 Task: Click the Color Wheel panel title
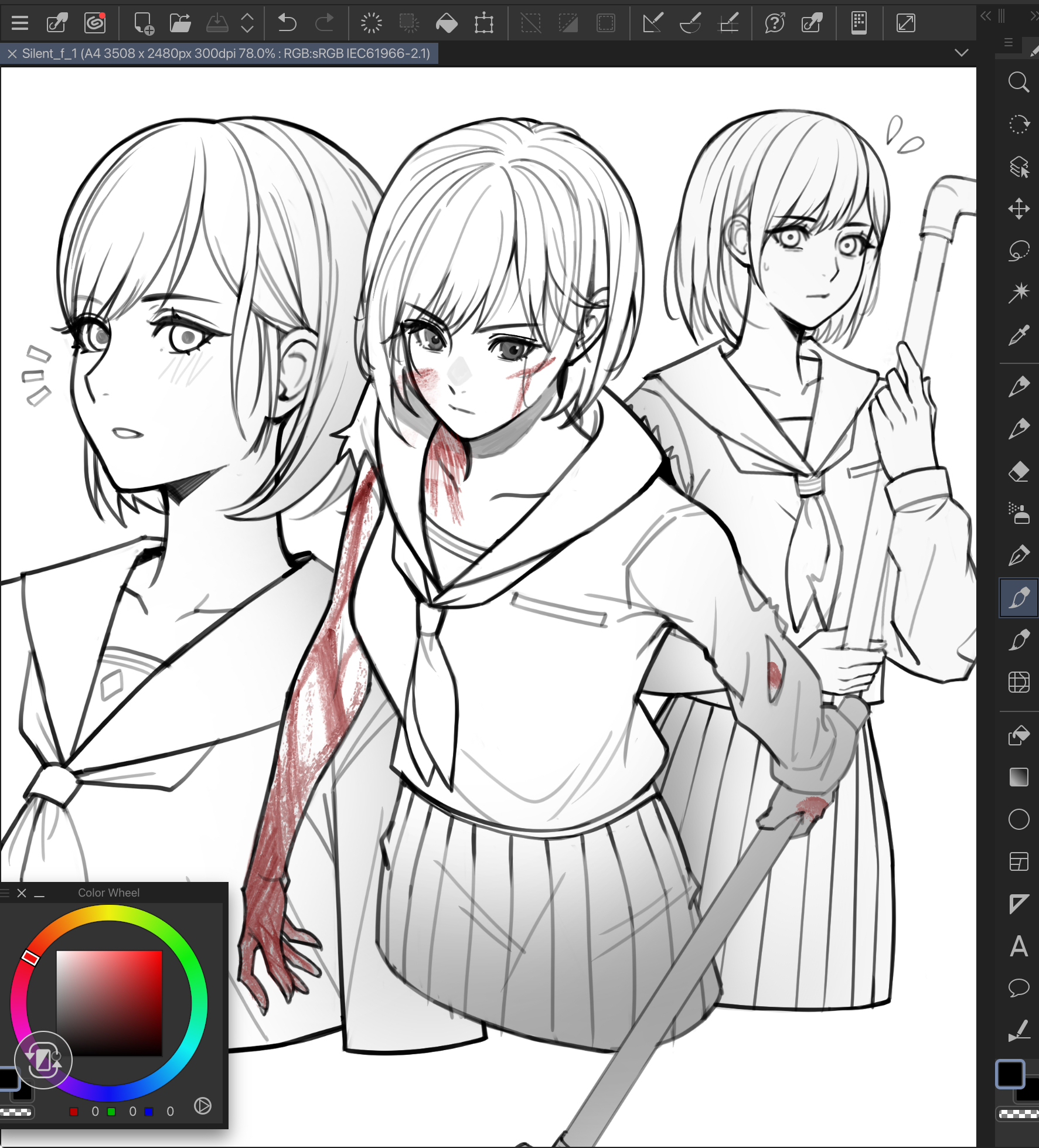(109, 892)
